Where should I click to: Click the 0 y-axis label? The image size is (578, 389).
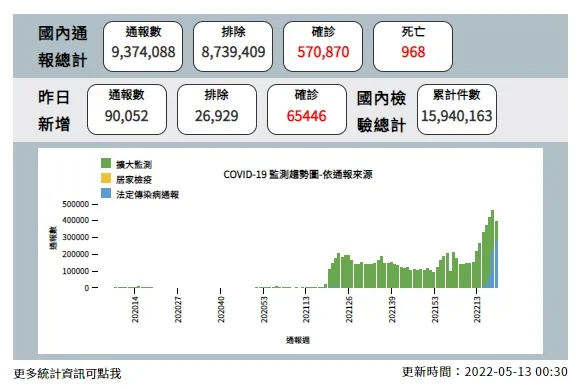coord(87,288)
